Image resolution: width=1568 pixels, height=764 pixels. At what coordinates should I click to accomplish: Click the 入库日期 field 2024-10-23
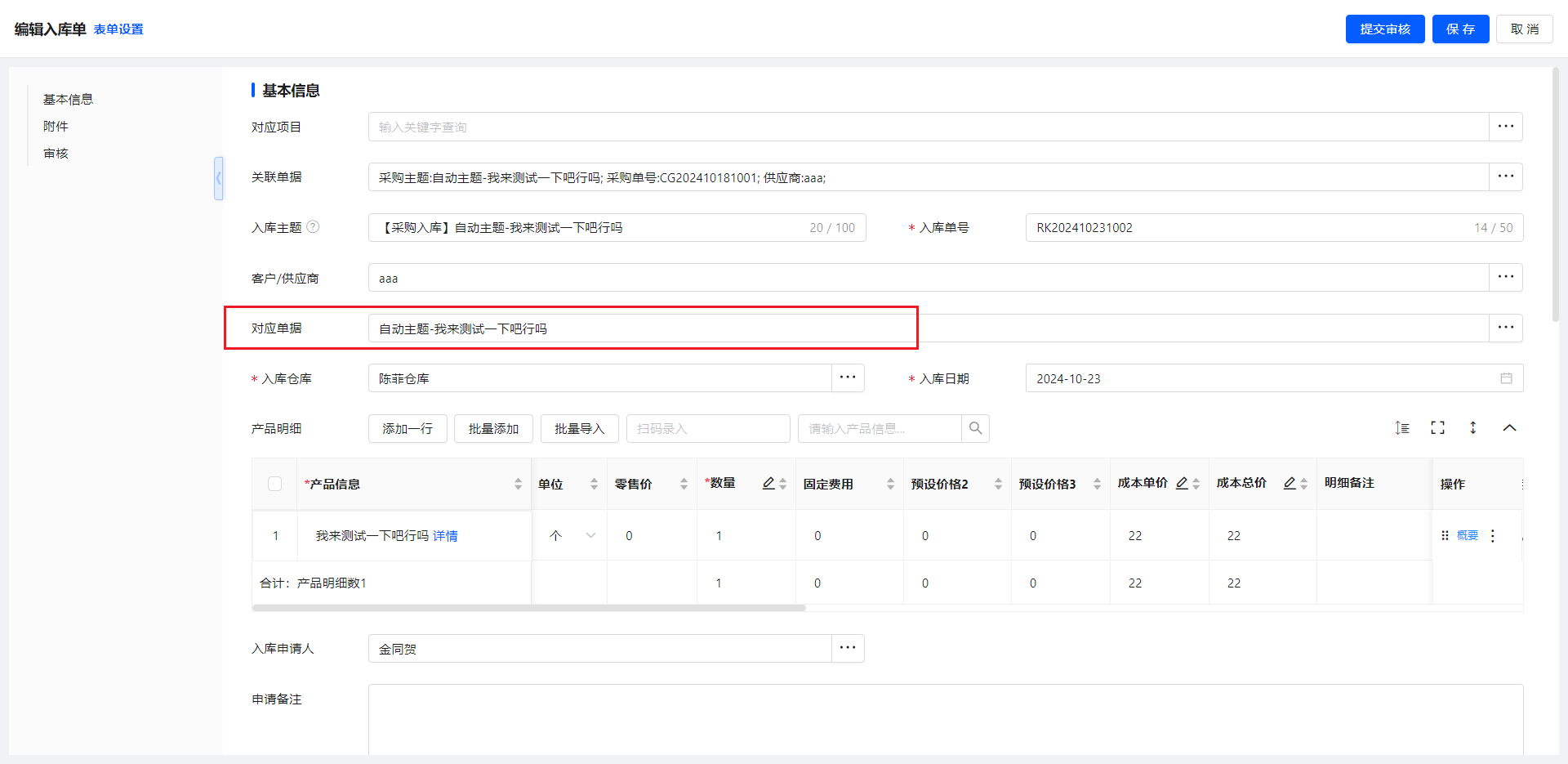tap(1274, 378)
